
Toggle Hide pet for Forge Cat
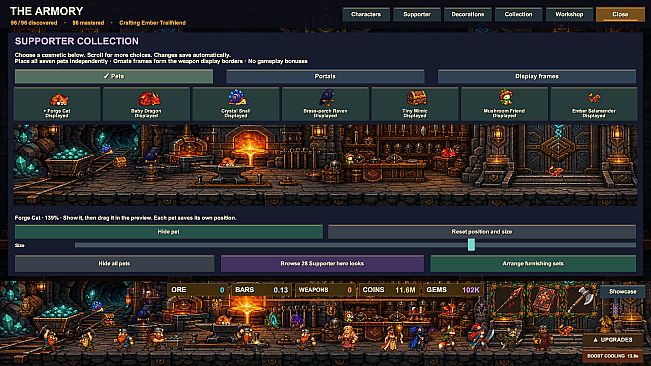coord(169,232)
